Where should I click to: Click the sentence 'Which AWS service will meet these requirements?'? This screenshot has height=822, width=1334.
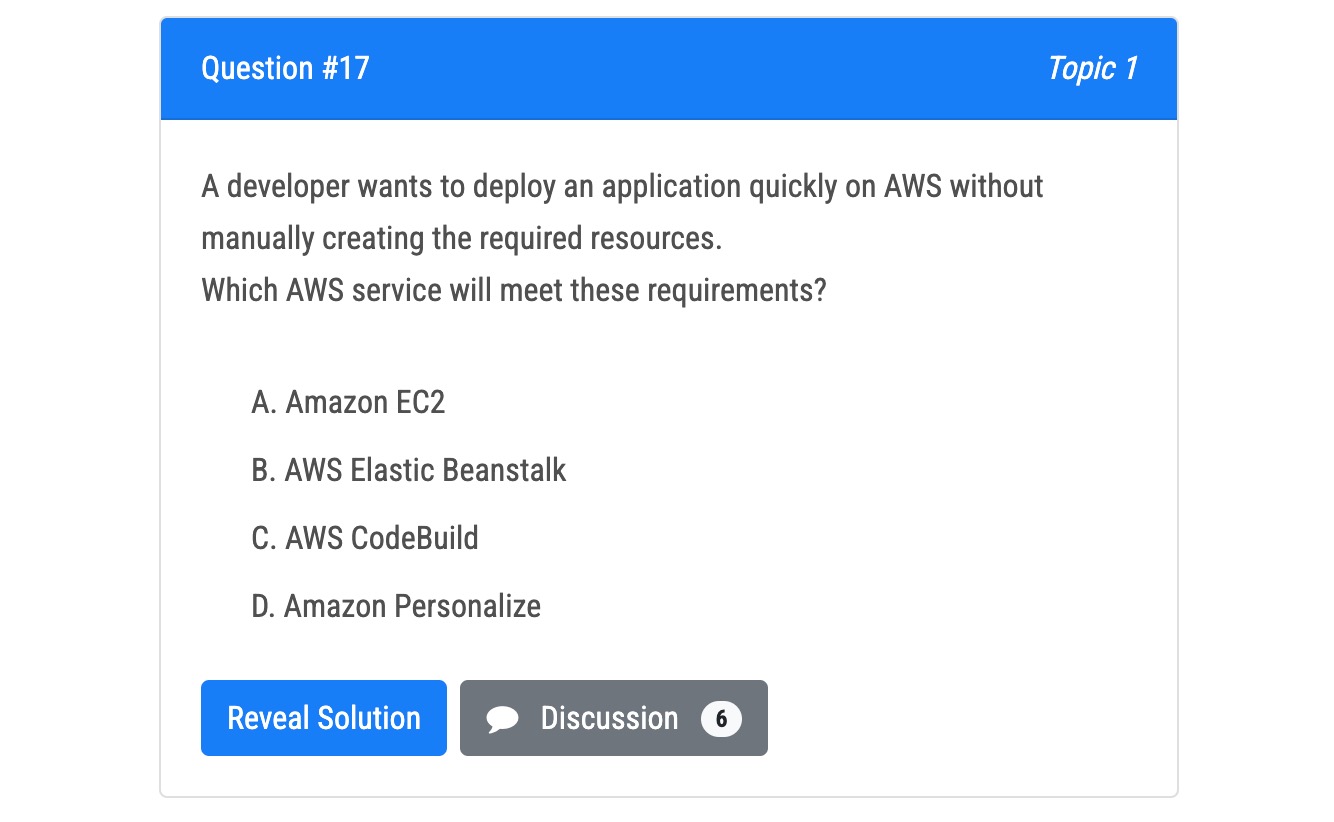(x=514, y=290)
